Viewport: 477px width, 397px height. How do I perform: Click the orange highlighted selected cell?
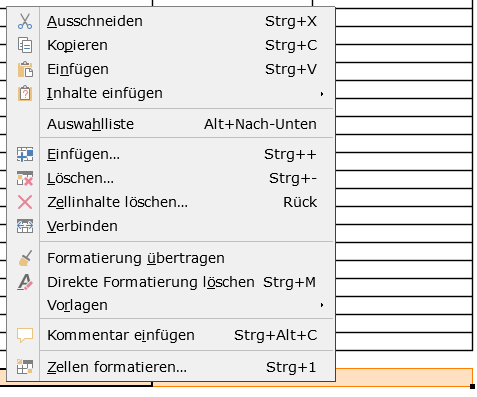404,377
